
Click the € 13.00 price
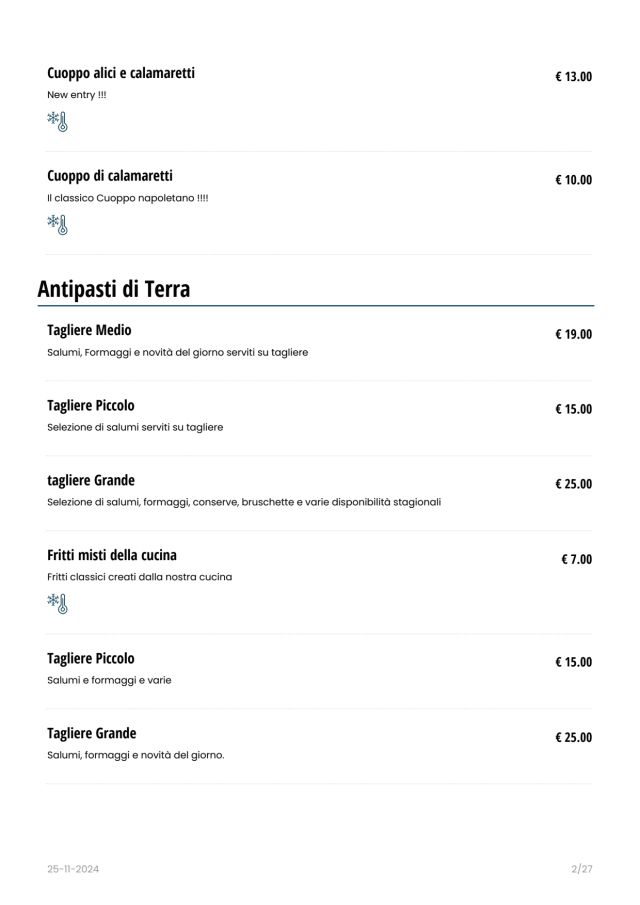tap(574, 76)
